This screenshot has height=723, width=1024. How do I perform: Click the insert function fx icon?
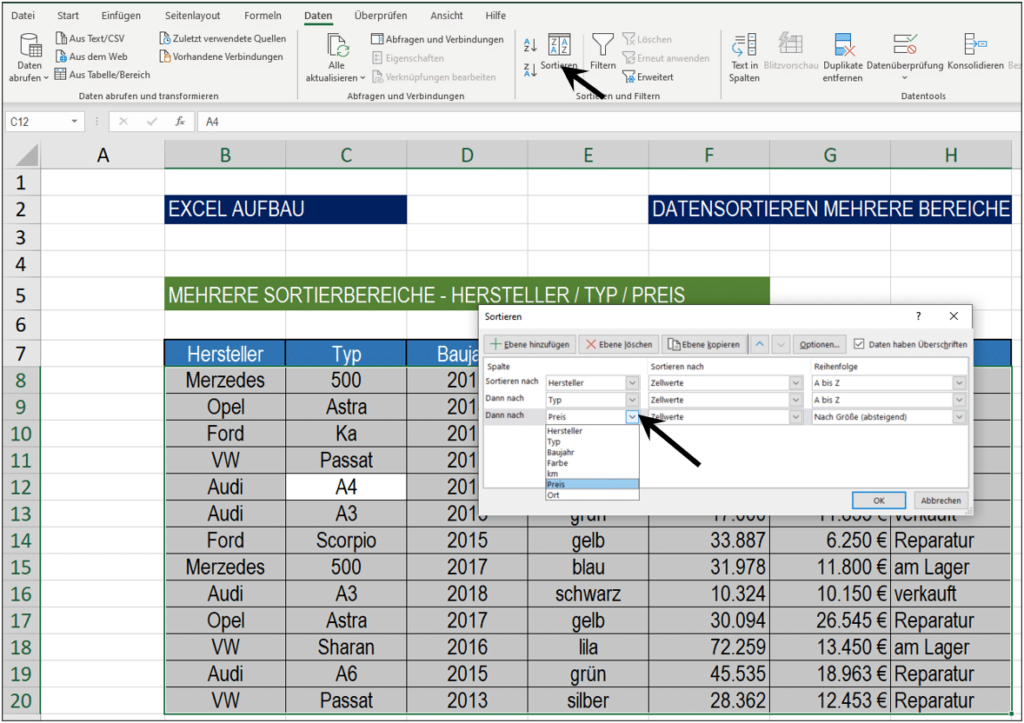tap(180, 121)
